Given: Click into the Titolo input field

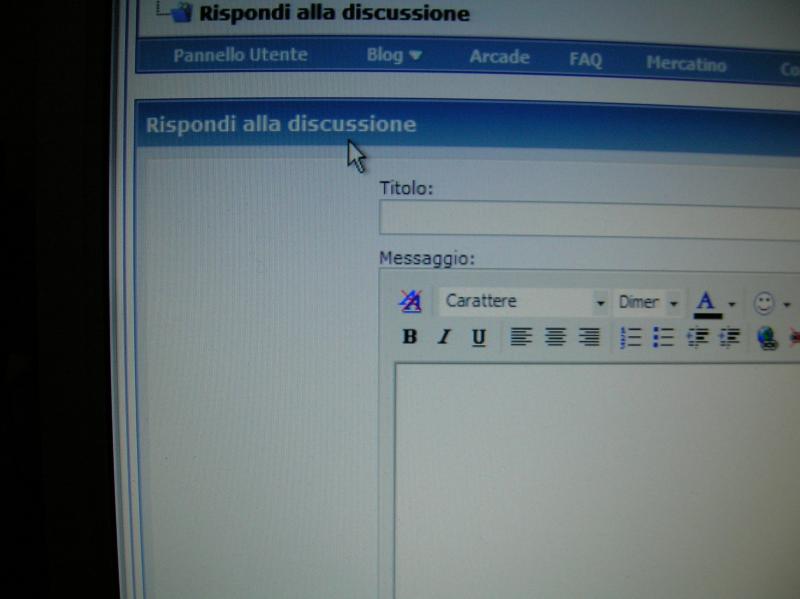Looking at the screenshot, I should 589,220.
